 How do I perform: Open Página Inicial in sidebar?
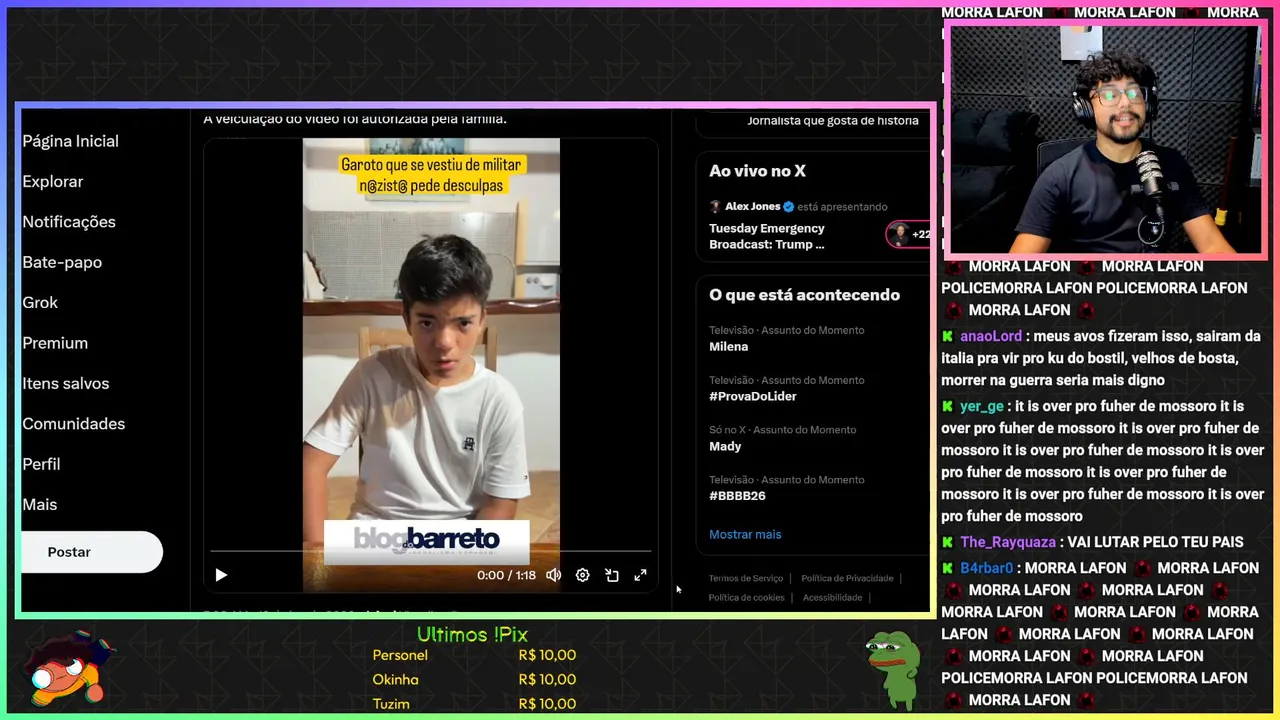point(71,141)
